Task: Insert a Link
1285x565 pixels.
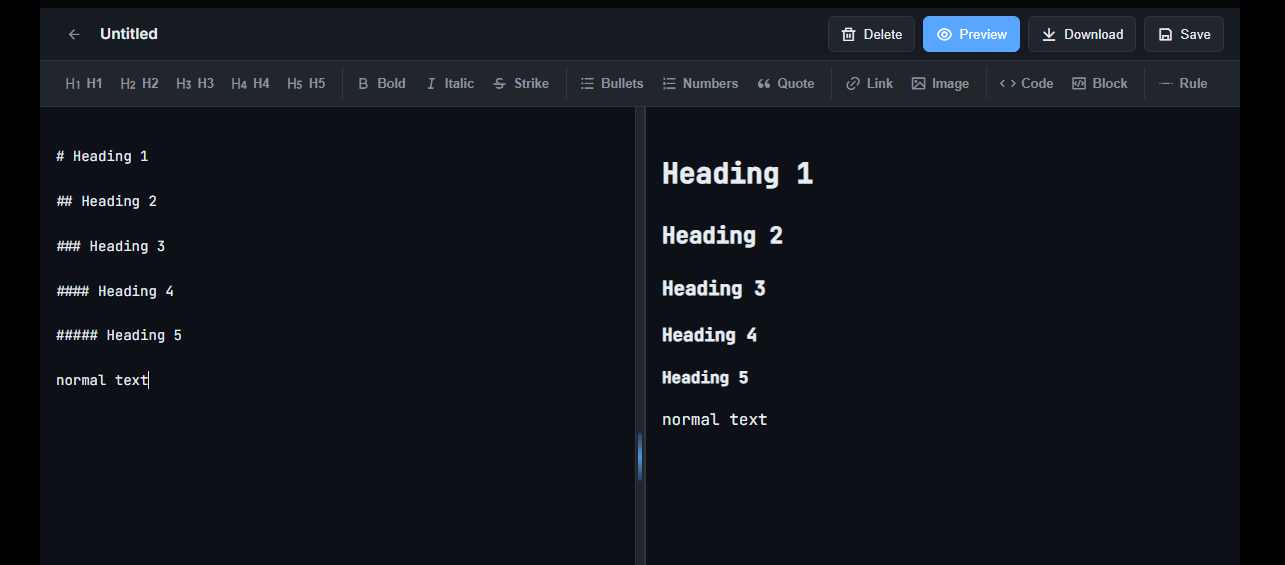Action: 869,84
